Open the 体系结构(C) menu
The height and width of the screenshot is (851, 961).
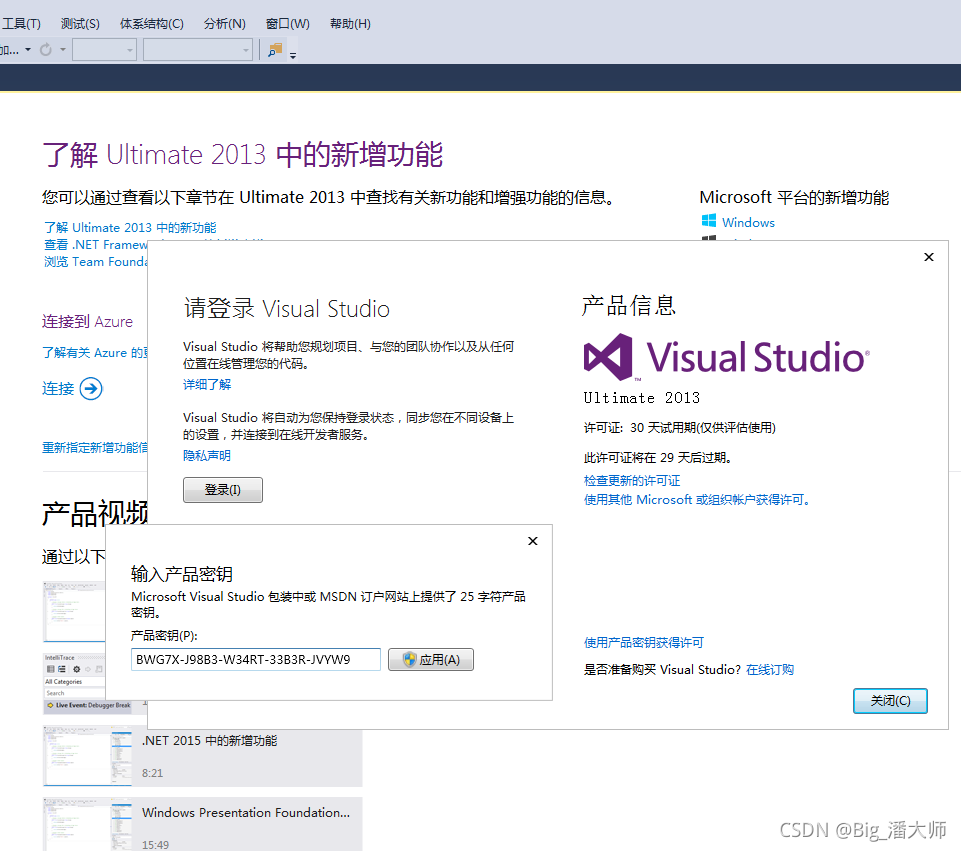point(151,24)
